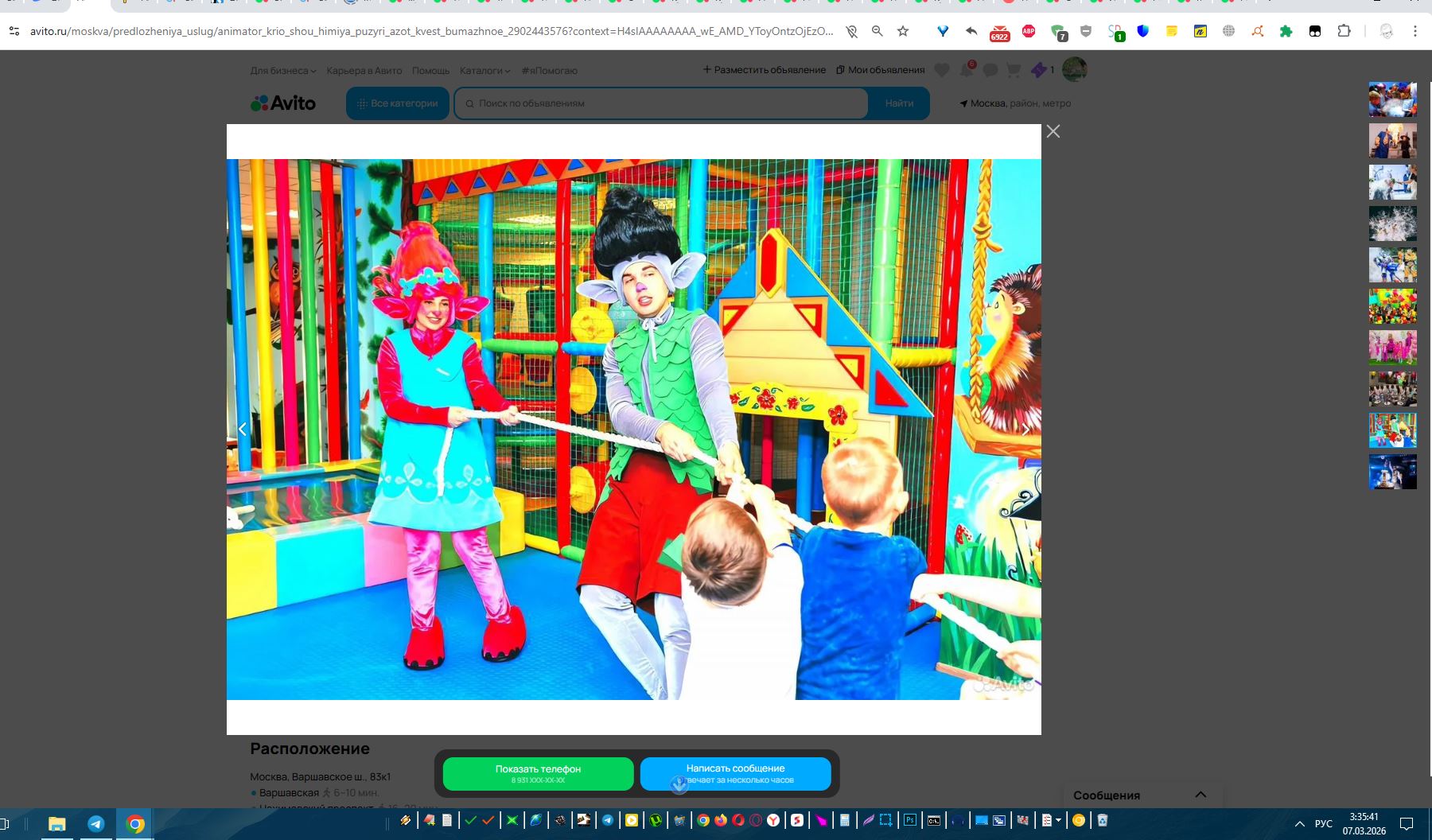Open the browser zoom control icon

pyautogui.click(x=877, y=31)
